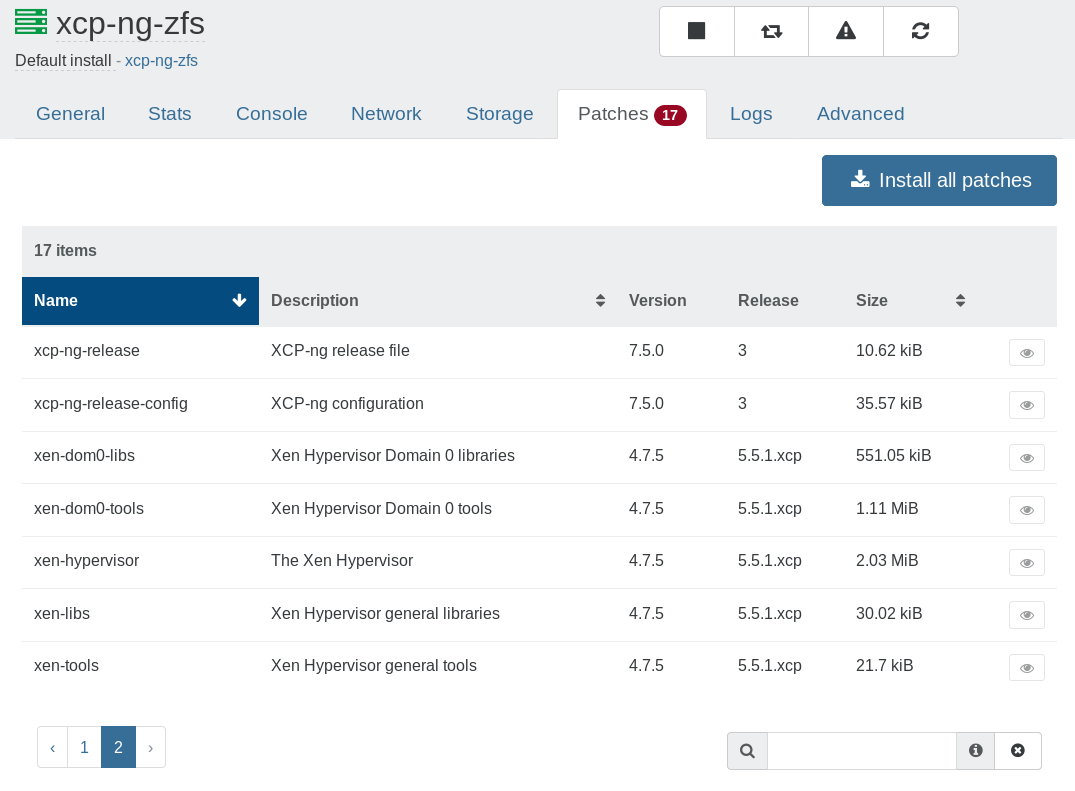This screenshot has height=791, width=1075.
Task: View details of xen-hypervisor eye icon
Action: click(x=1027, y=563)
